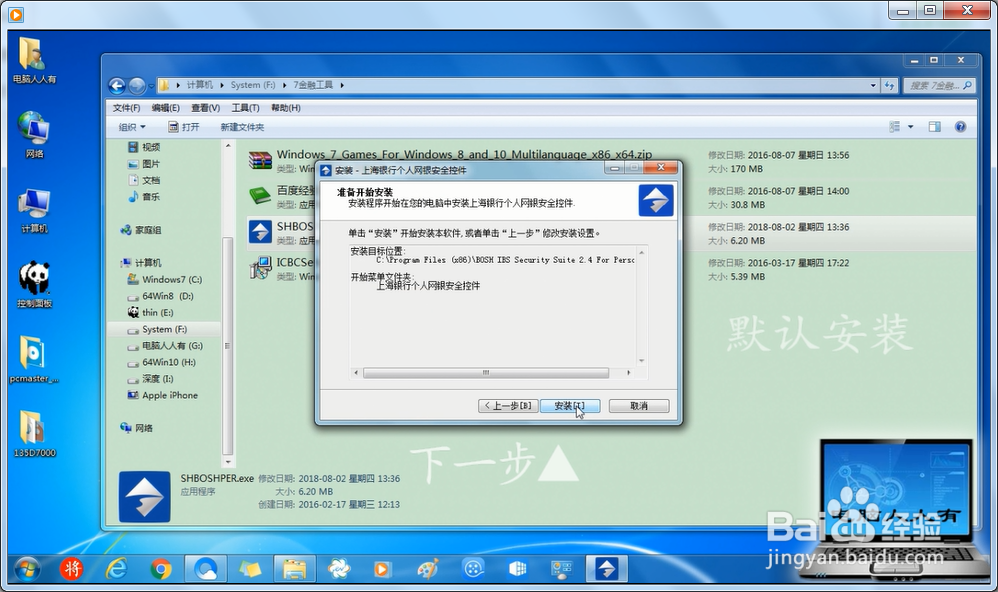Click the installer scroll right arrow

pyautogui.click(x=629, y=372)
